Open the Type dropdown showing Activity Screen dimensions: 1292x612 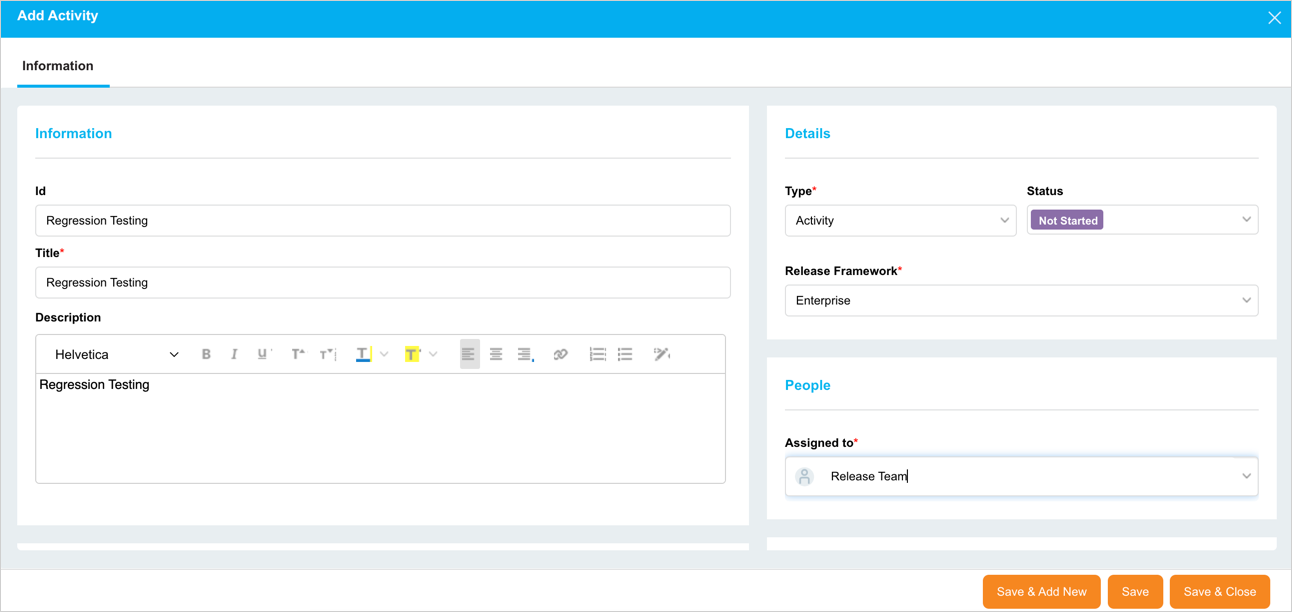(900, 220)
